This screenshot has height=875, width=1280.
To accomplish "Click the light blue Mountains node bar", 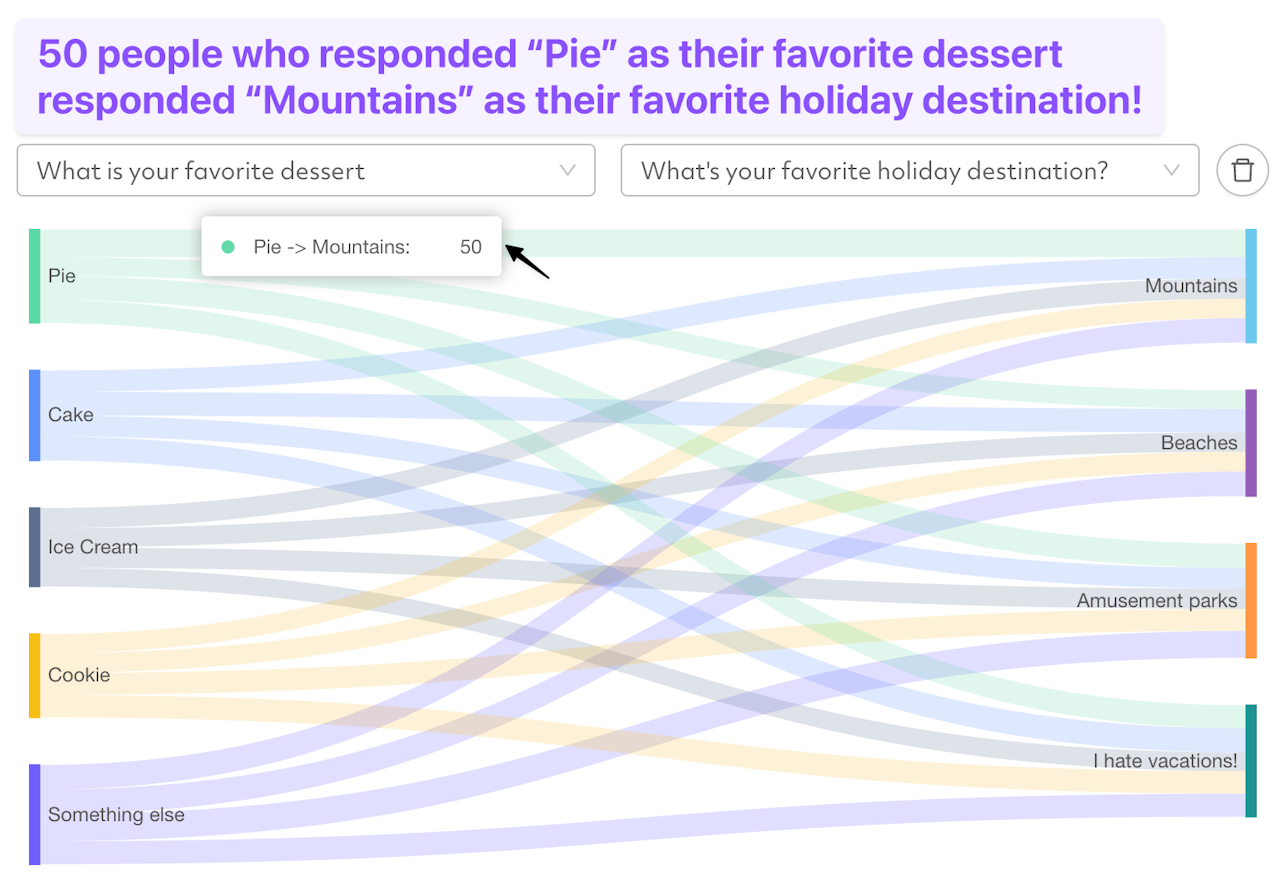I will [x=1250, y=286].
